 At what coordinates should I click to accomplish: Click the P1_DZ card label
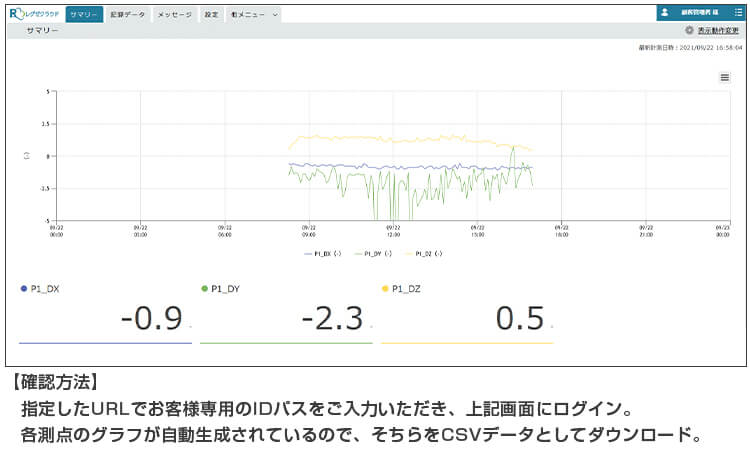coord(406,288)
